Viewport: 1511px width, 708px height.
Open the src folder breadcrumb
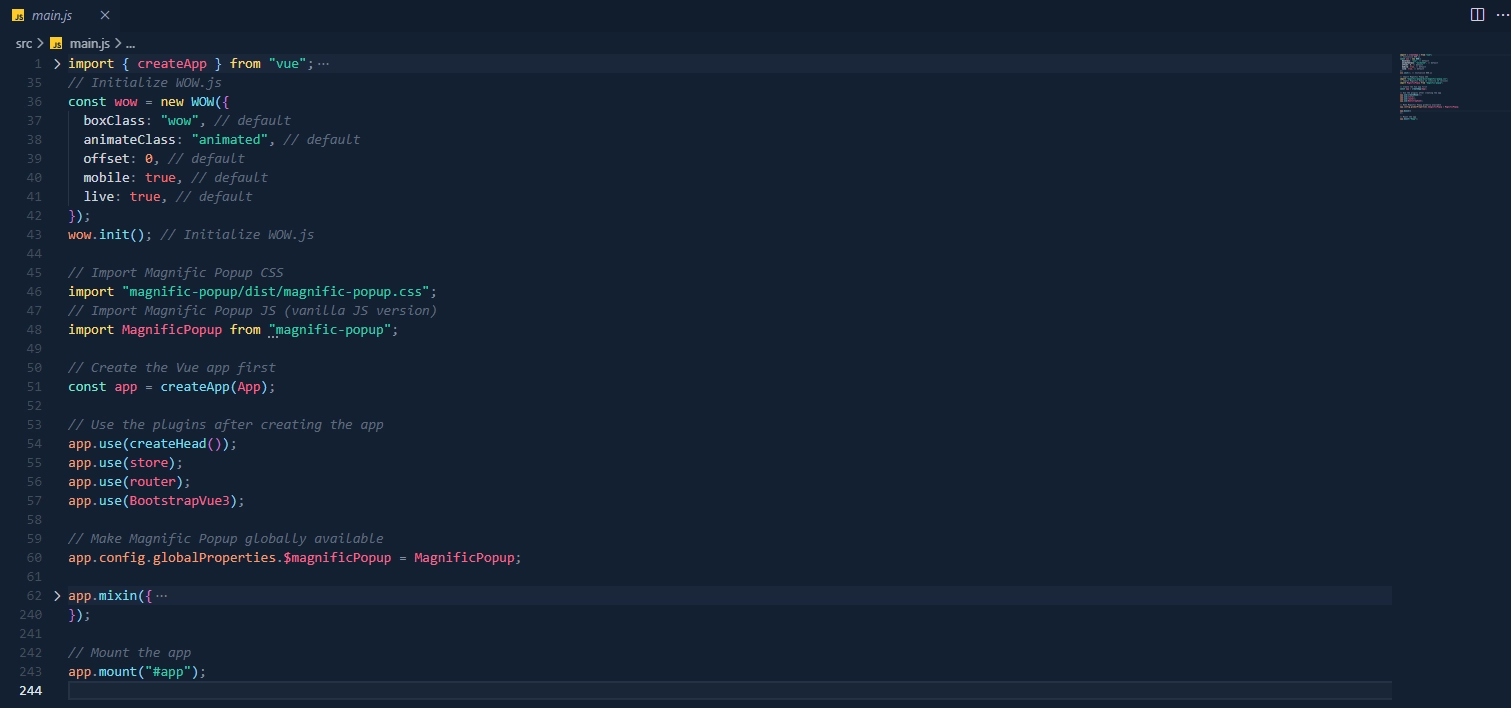24,43
